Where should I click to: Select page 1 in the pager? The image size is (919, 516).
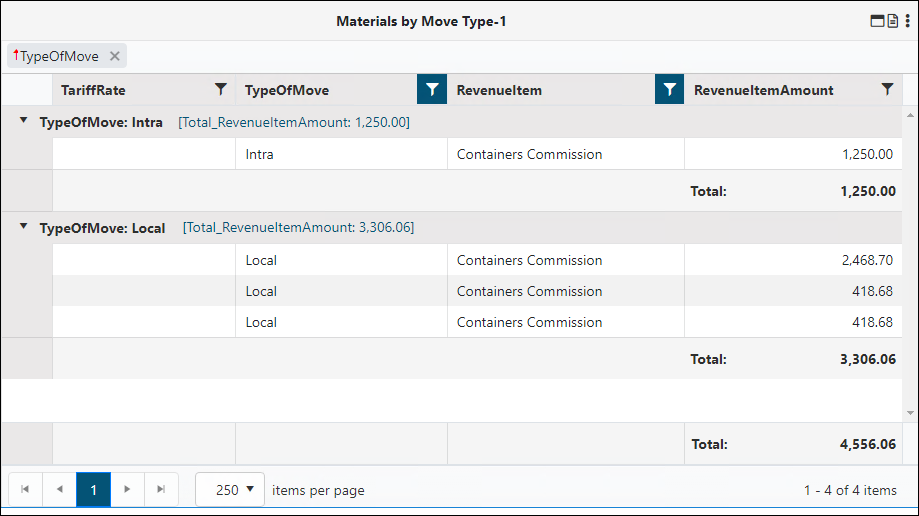pyautogui.click(x=93, y=490)
